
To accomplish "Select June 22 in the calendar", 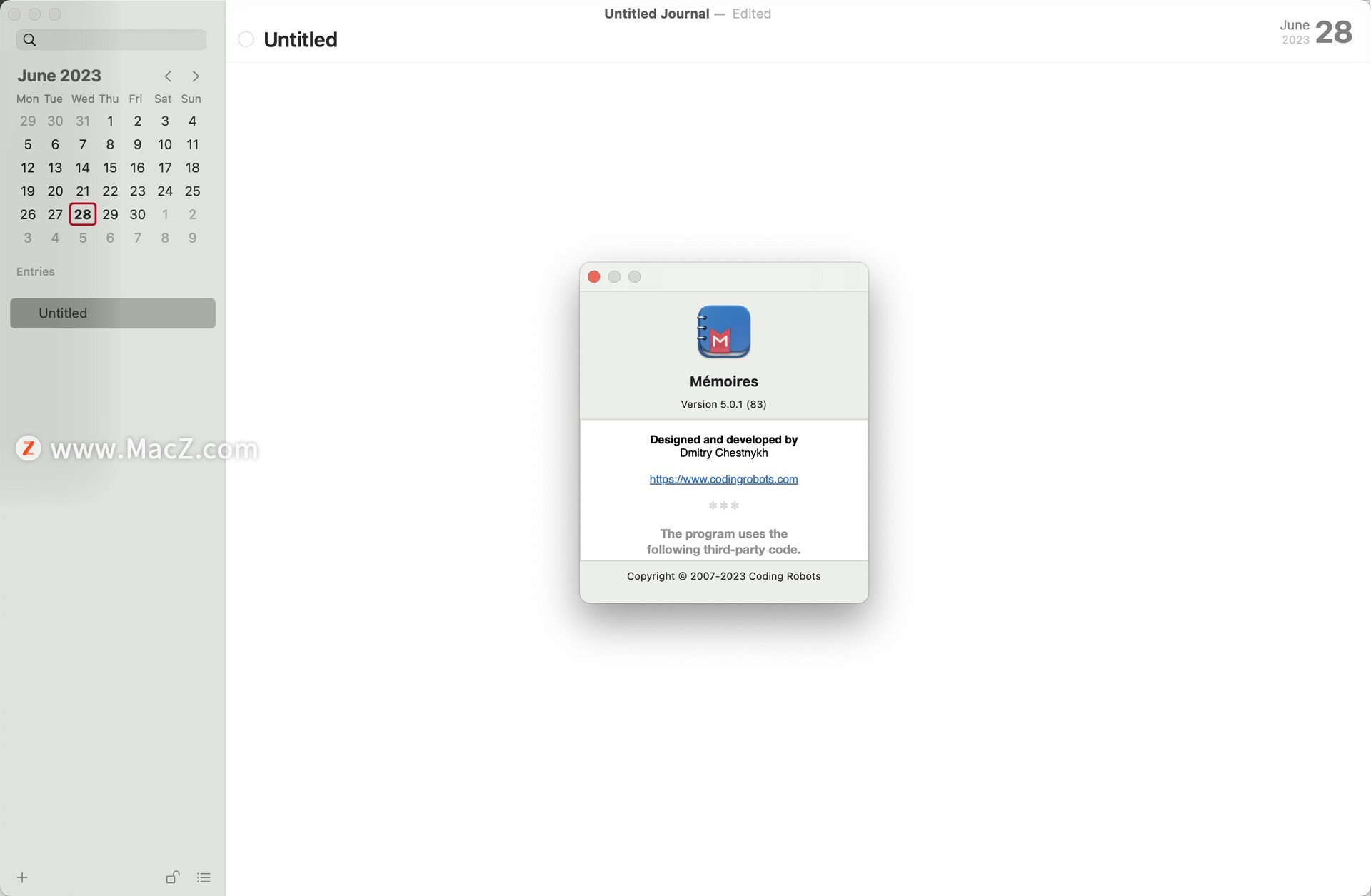I will tap(110, 191).
